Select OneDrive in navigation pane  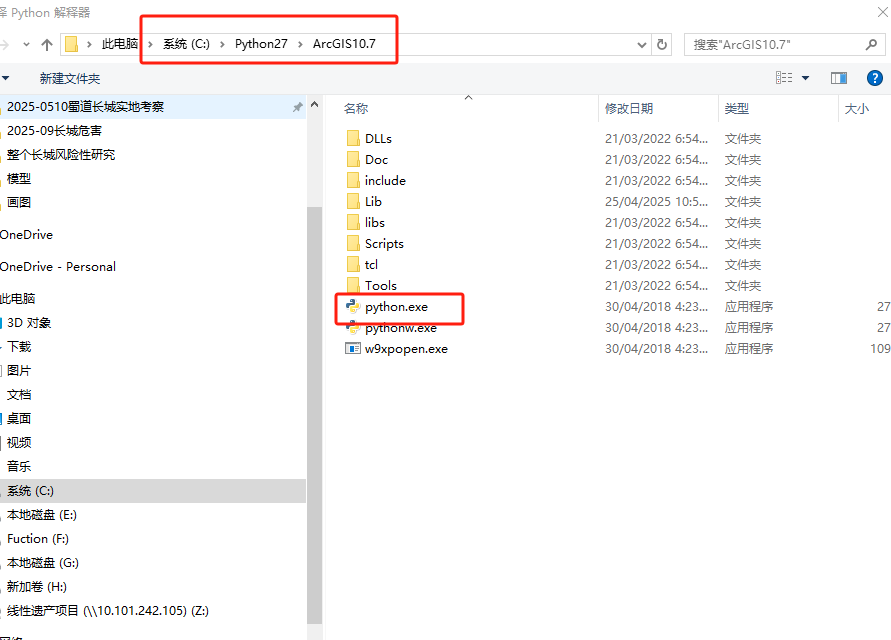pyautogui.click(x=26, y=235)
